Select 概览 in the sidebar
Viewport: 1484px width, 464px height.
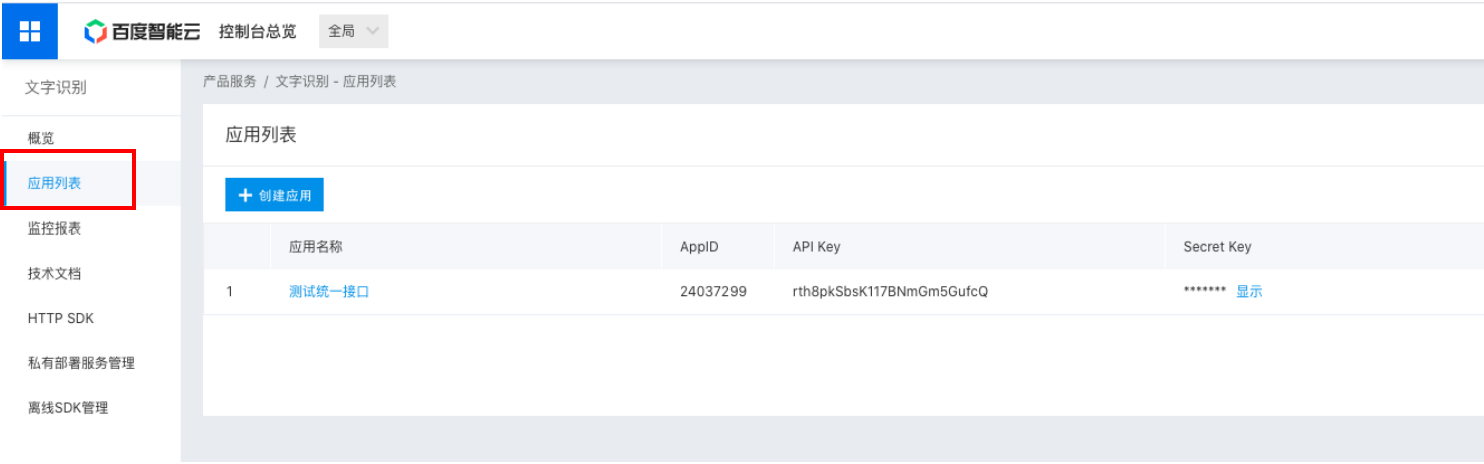(41, 138)
